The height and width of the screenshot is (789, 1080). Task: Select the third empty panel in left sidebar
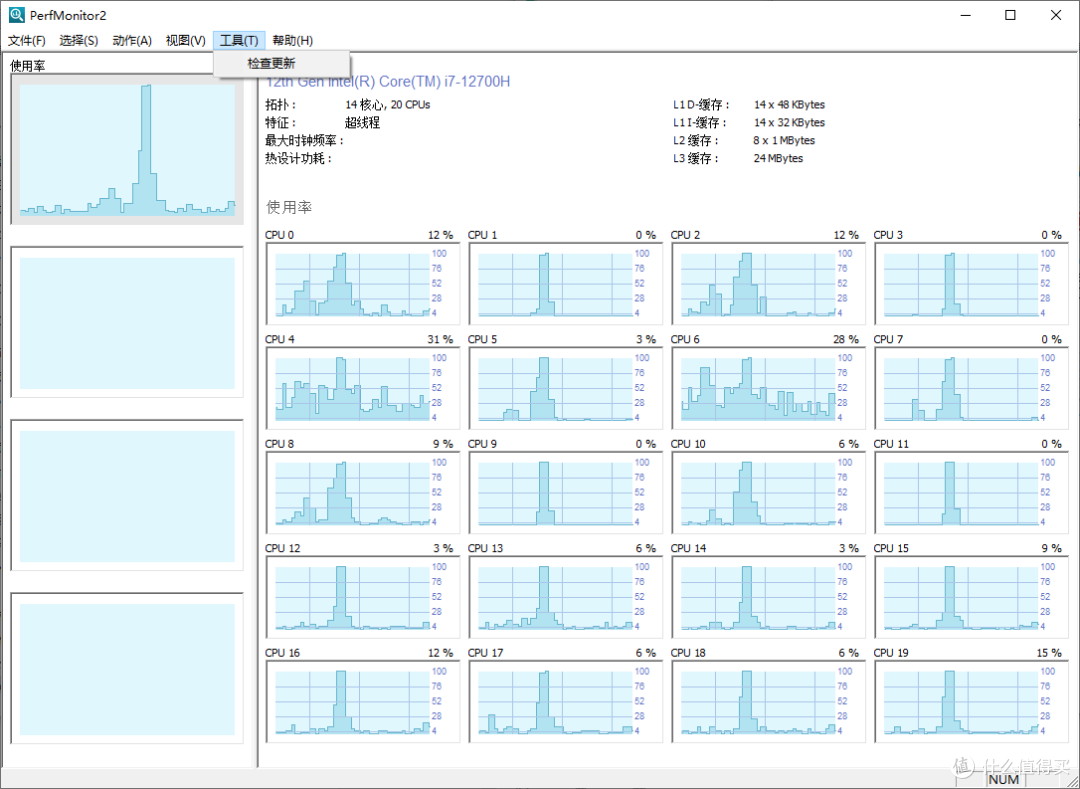click(127, 496)
